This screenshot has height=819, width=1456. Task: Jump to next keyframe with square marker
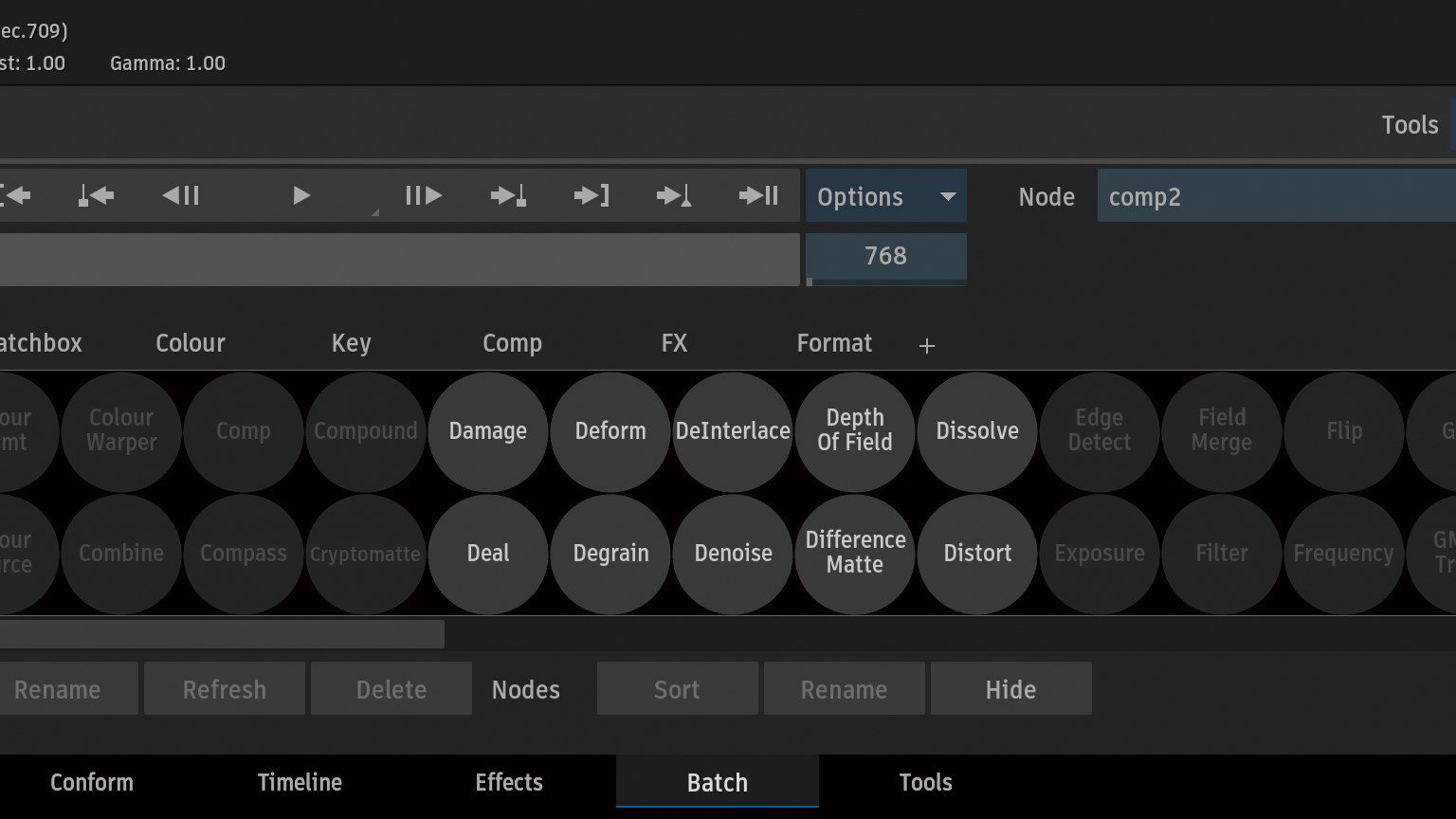508,196
